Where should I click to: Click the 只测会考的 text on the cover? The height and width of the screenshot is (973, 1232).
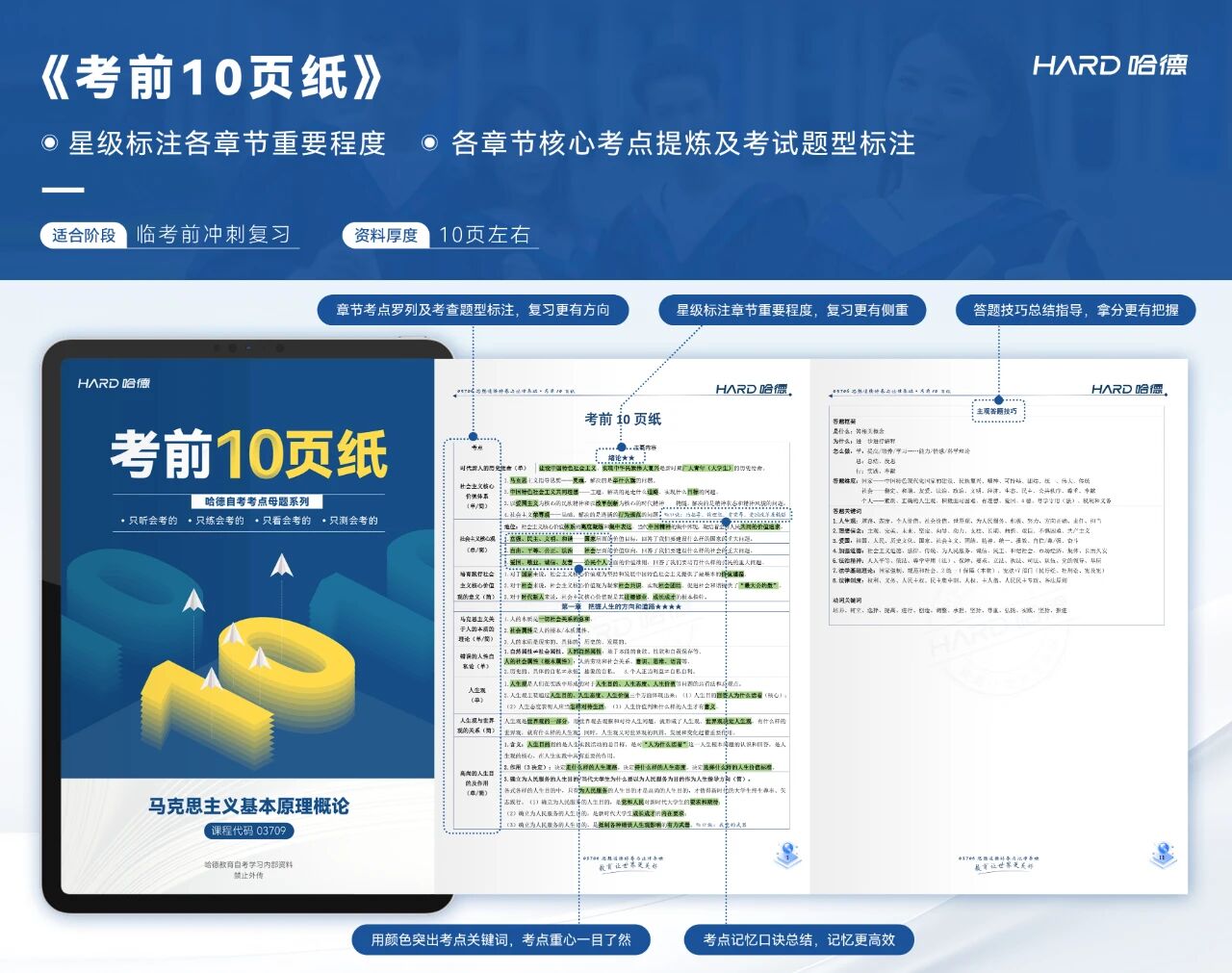[353, 521]
